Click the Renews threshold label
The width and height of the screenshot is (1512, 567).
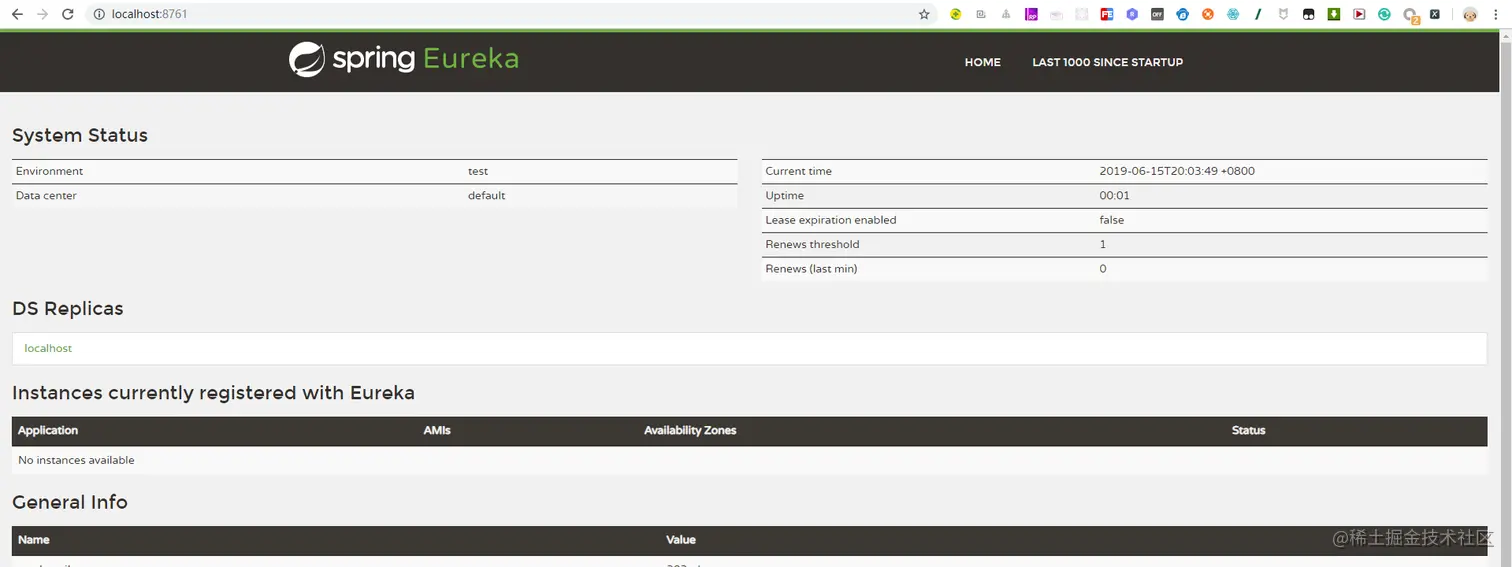click(x=812, y=244)
